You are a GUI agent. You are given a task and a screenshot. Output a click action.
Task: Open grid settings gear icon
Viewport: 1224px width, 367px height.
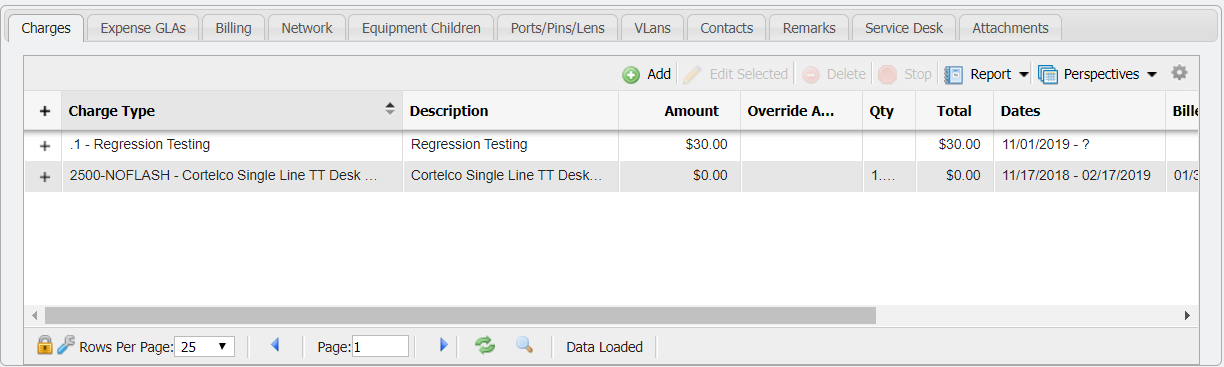point(1179,73)
